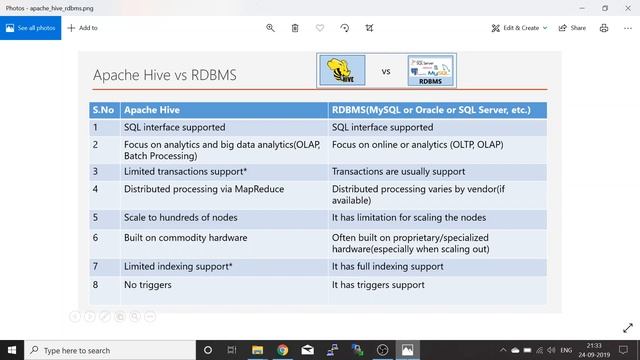This screenshot has height=360, width=640.
Task: Open the Mail app from taskbar
Action: point(307,350)
